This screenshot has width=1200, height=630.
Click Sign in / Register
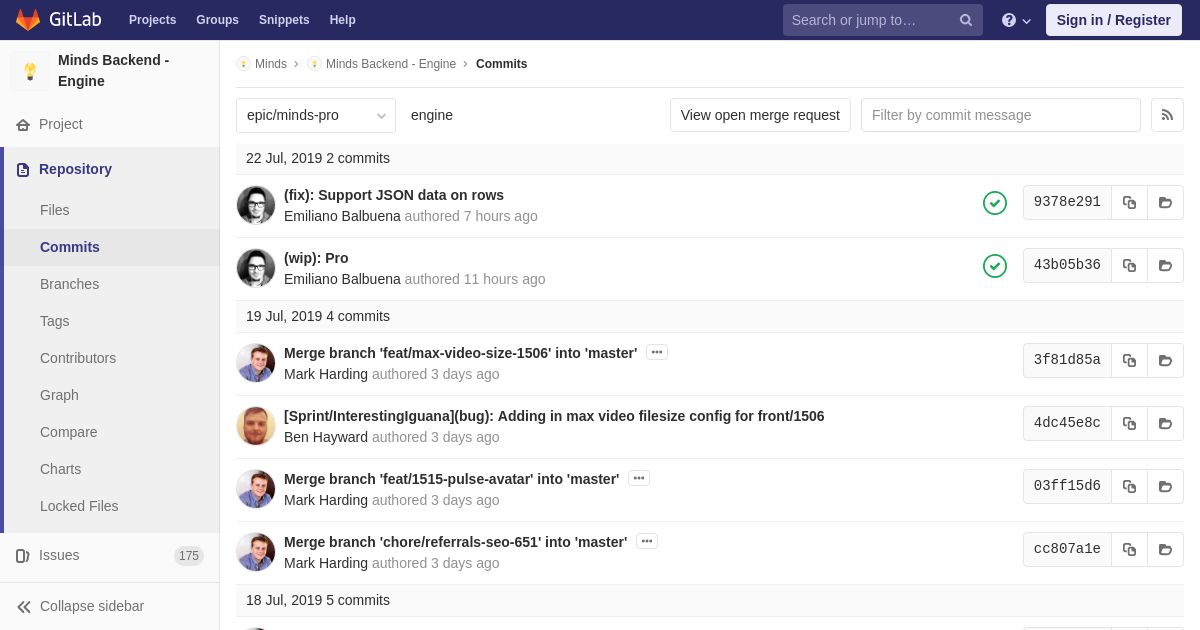1113,20
